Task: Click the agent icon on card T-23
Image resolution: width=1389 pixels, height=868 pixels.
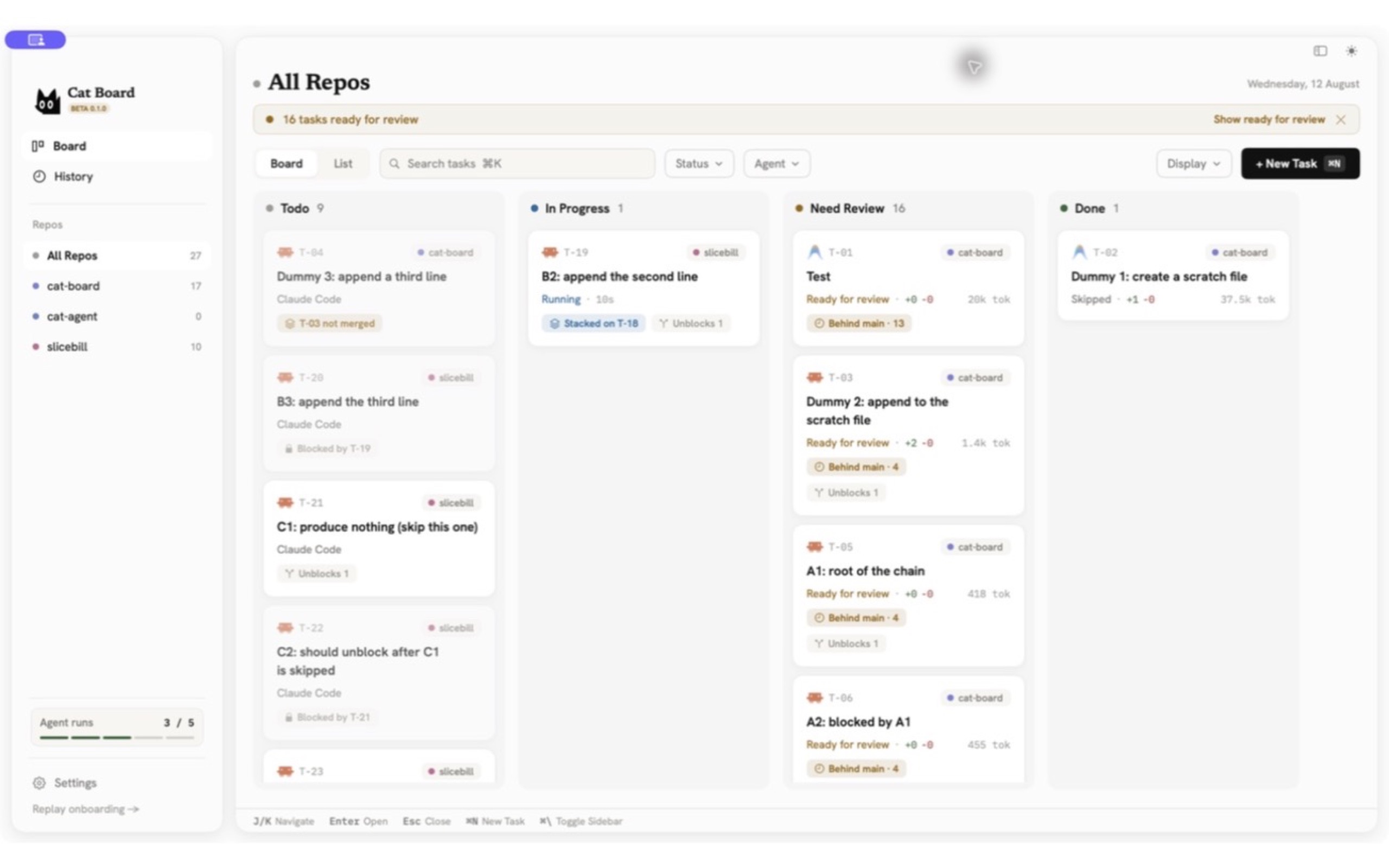Action: tap(285, 771)
